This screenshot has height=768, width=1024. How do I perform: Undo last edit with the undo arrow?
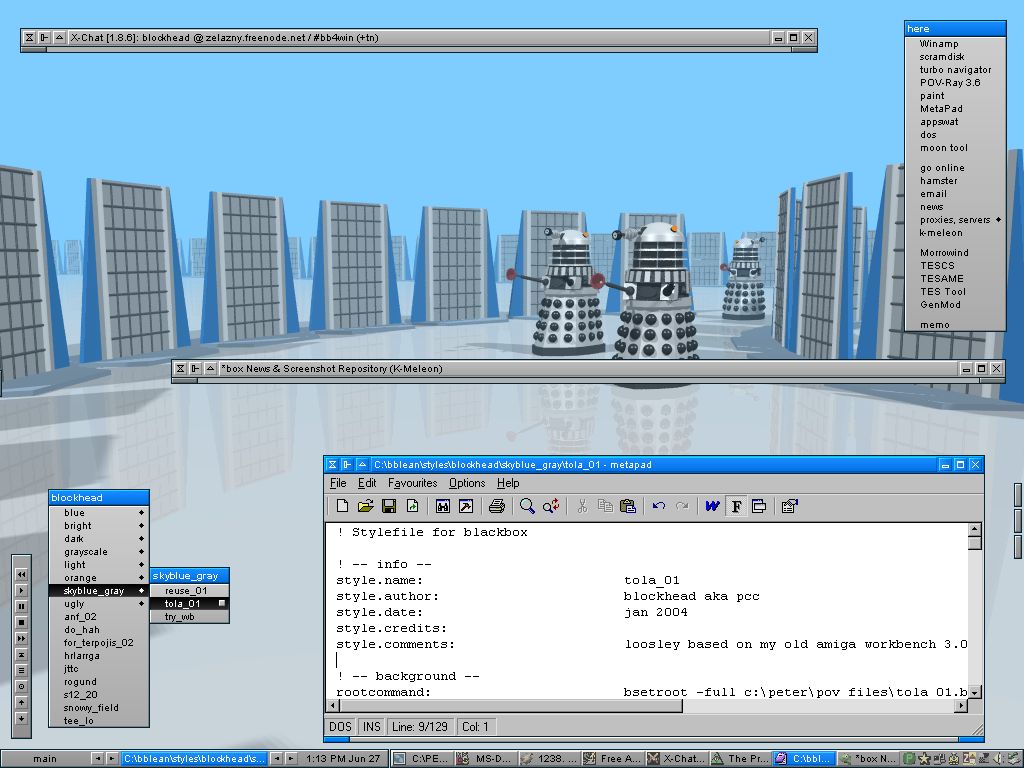[x=658, y=506]
